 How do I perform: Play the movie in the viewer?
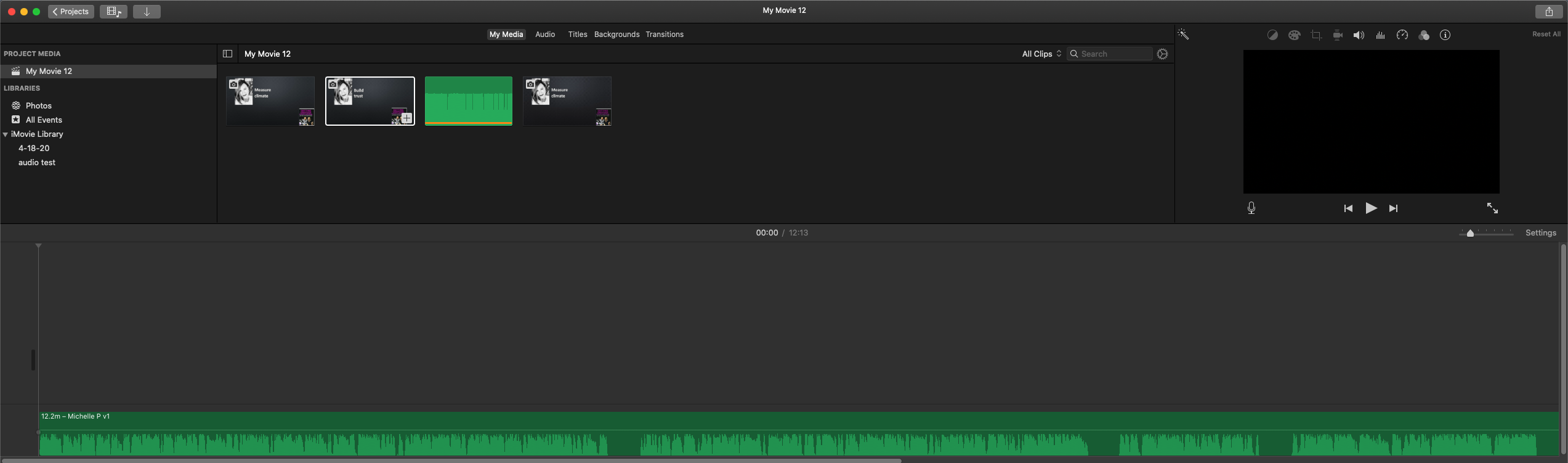tap(1371, 208)
